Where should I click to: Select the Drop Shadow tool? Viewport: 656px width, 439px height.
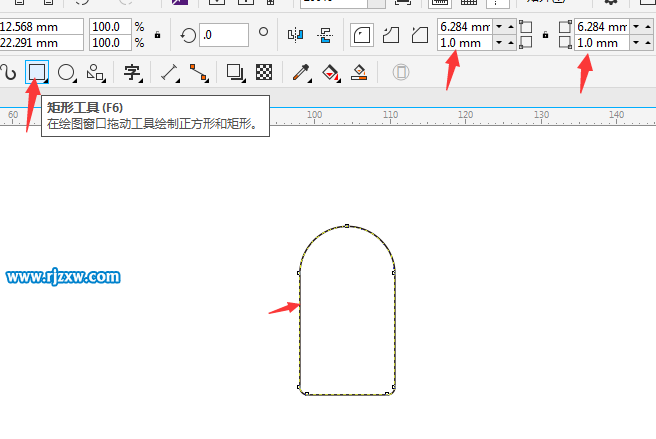point(236,72)
